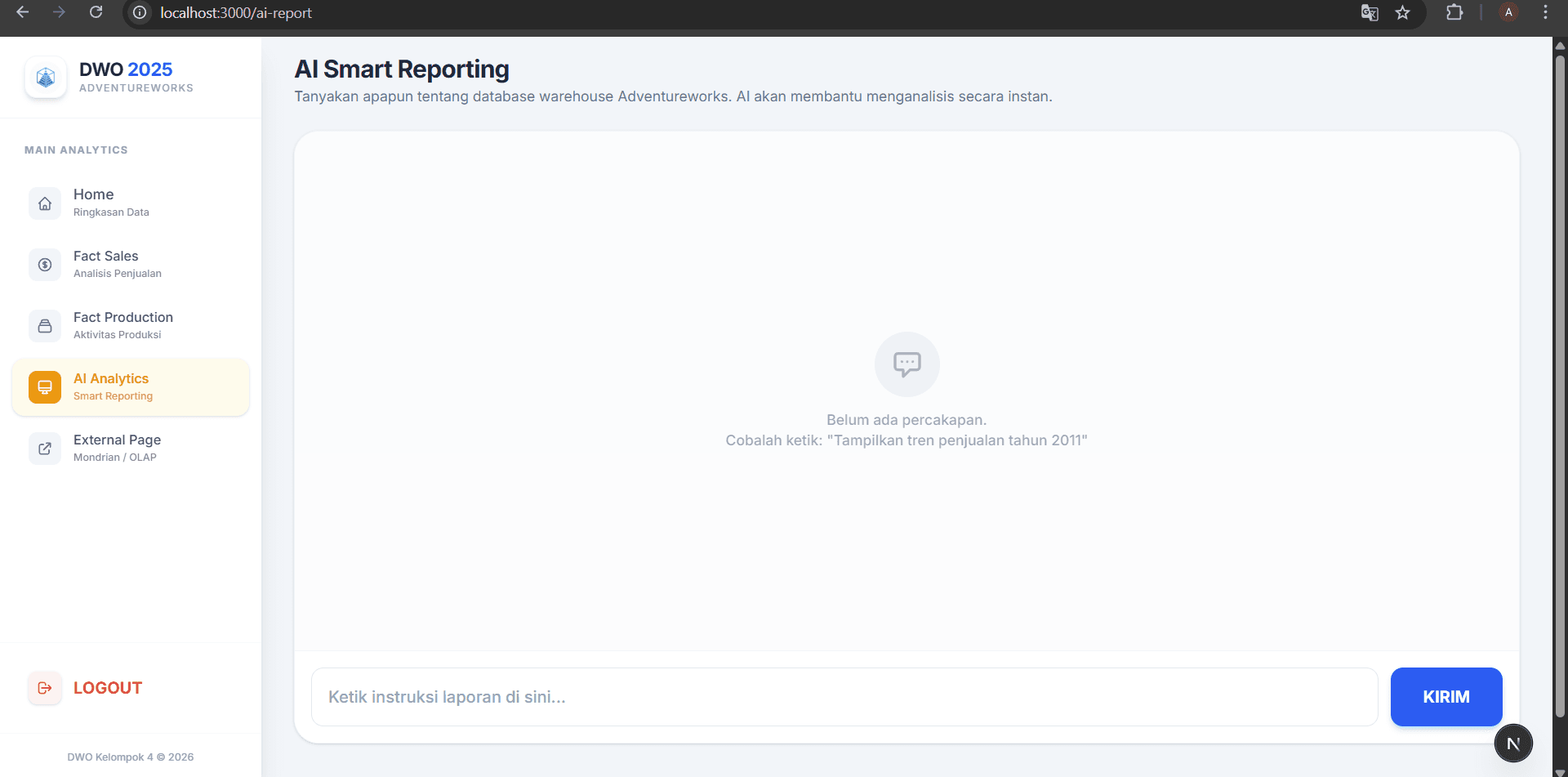Click the ADVENTUREWORKS subtitle text
1568x777 pixels.
click(x=136, y=88)
